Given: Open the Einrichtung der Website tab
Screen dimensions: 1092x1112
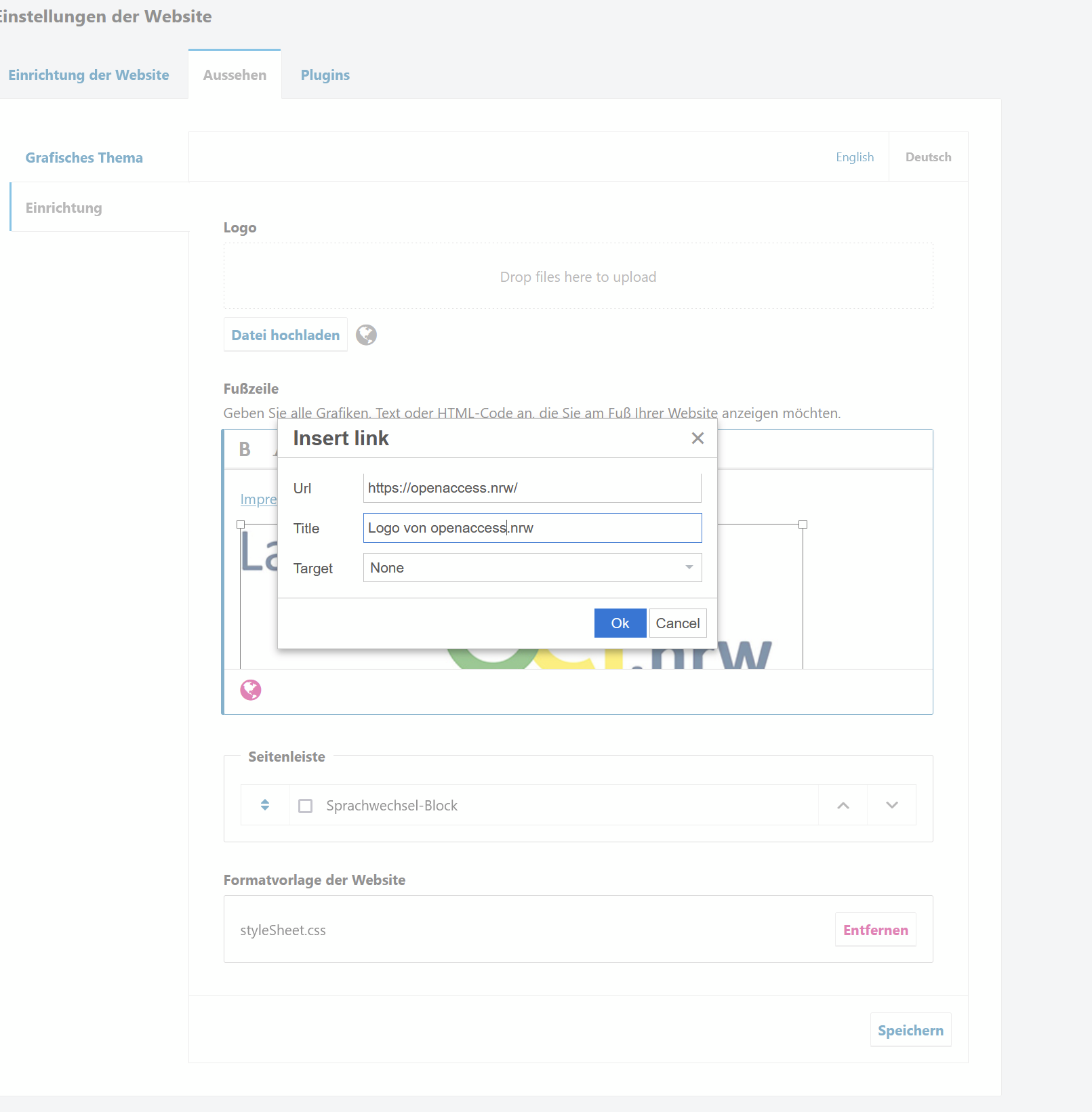Looking at the screenshot, I should click(x=89, y=75).
